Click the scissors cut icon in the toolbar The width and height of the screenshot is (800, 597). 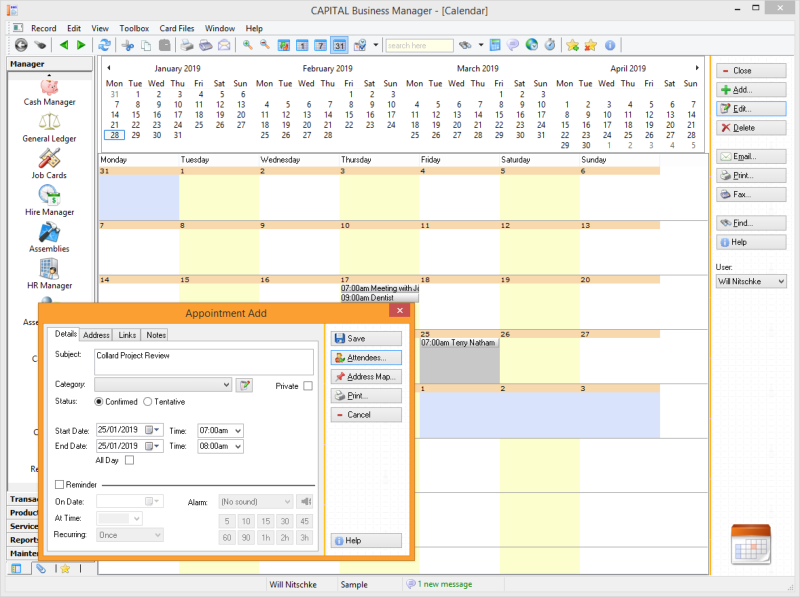(128, 45)
